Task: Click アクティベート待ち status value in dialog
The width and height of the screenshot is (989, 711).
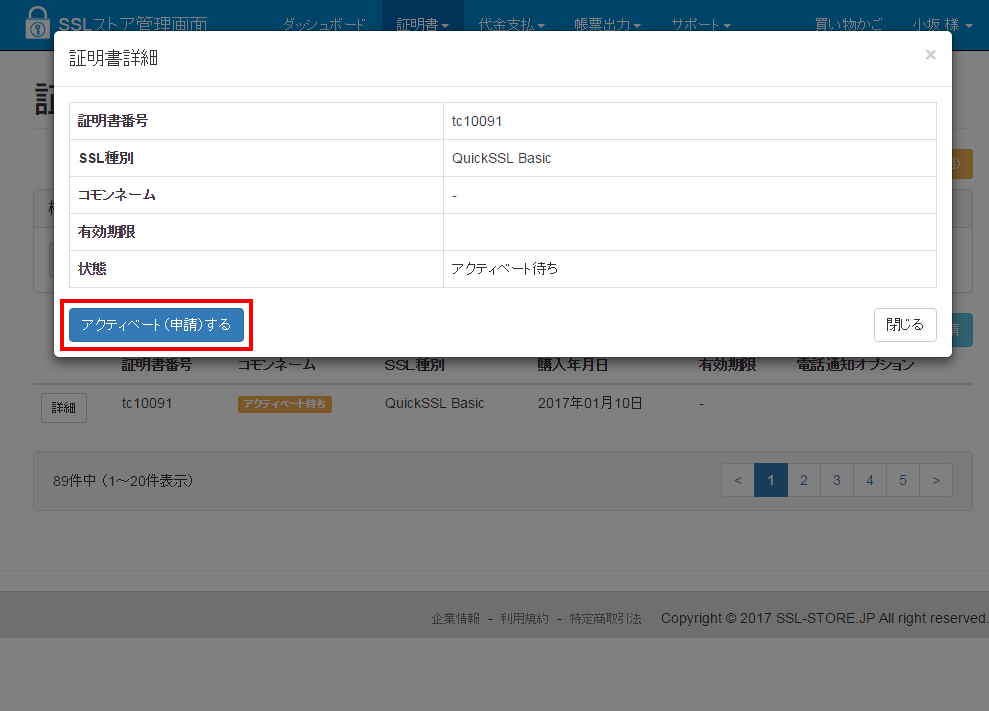Action: coord(505,269)
